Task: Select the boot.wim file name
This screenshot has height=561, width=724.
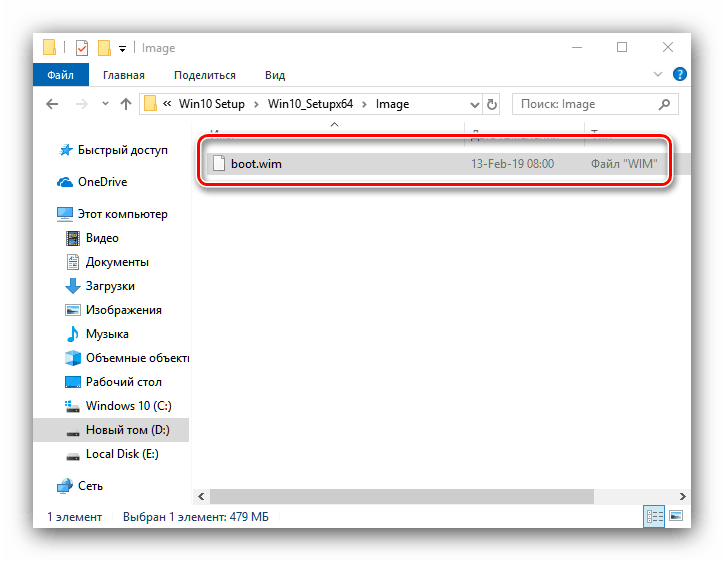Action: click(256, 164)
